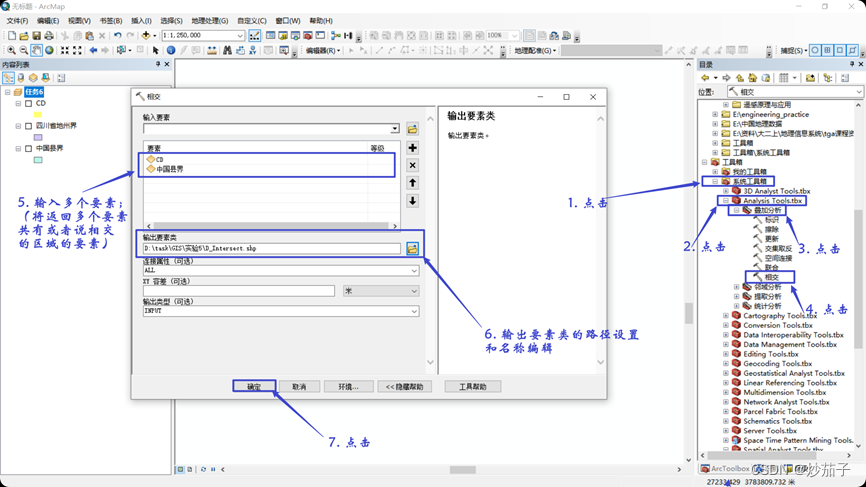Viewport: 866px width, 487px height.
Task: Toggle the 四川省地州界 layer checkbox
Action: pyautogui.click(x=29, y=126)
